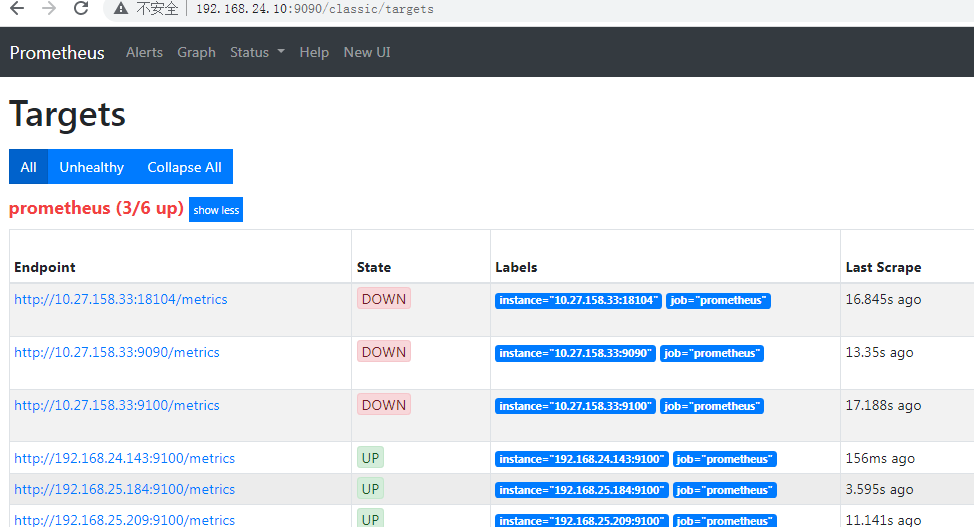The width and height of the screenshot is (974, 527).
Task: Expand the Status dropdown menu
Action: (x=257, y=52)
